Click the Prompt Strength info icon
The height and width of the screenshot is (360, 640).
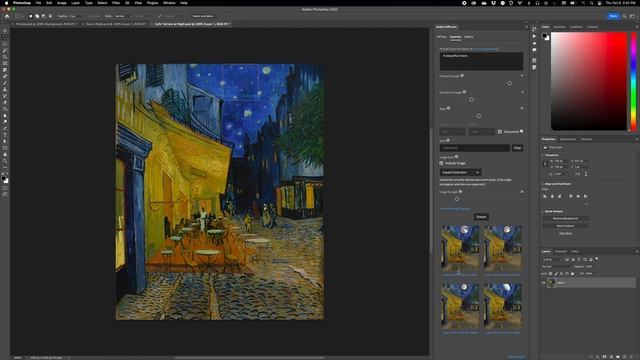click(462, 76)
